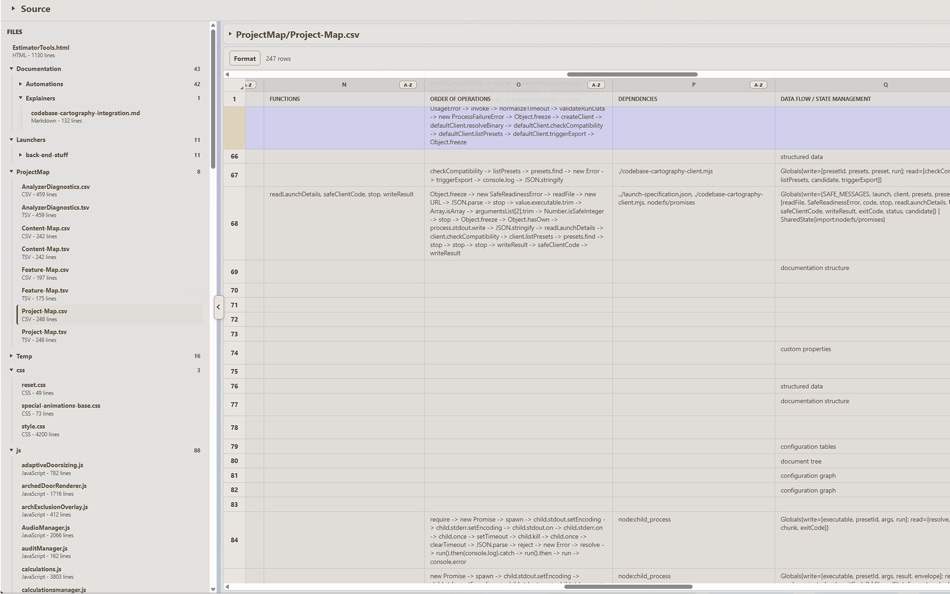Screen dimensions: 950x594
Task: Select column N header
Action: click(x=344, y=85)
